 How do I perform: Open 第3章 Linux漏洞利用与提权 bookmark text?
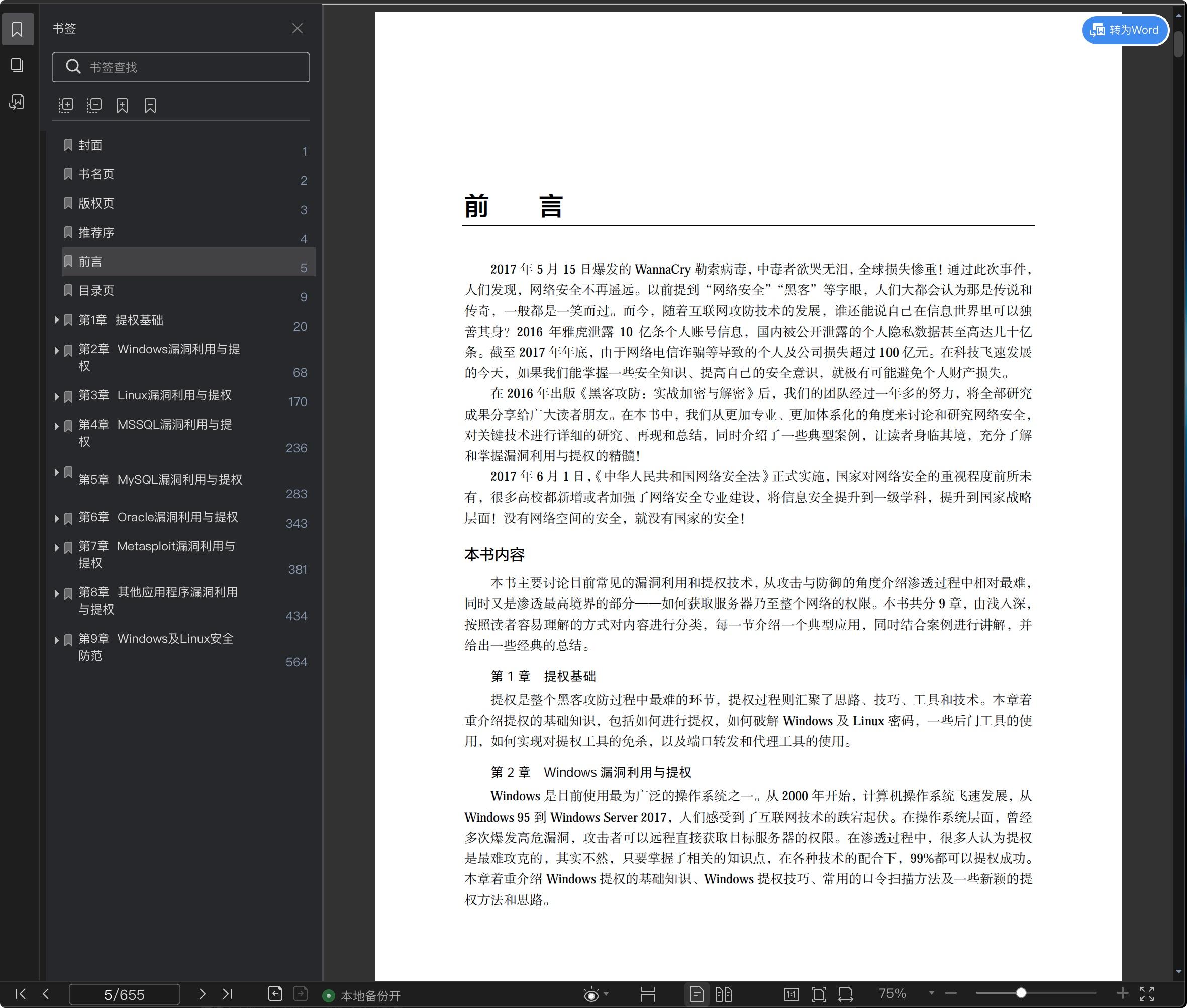click(x=155, y=395)
